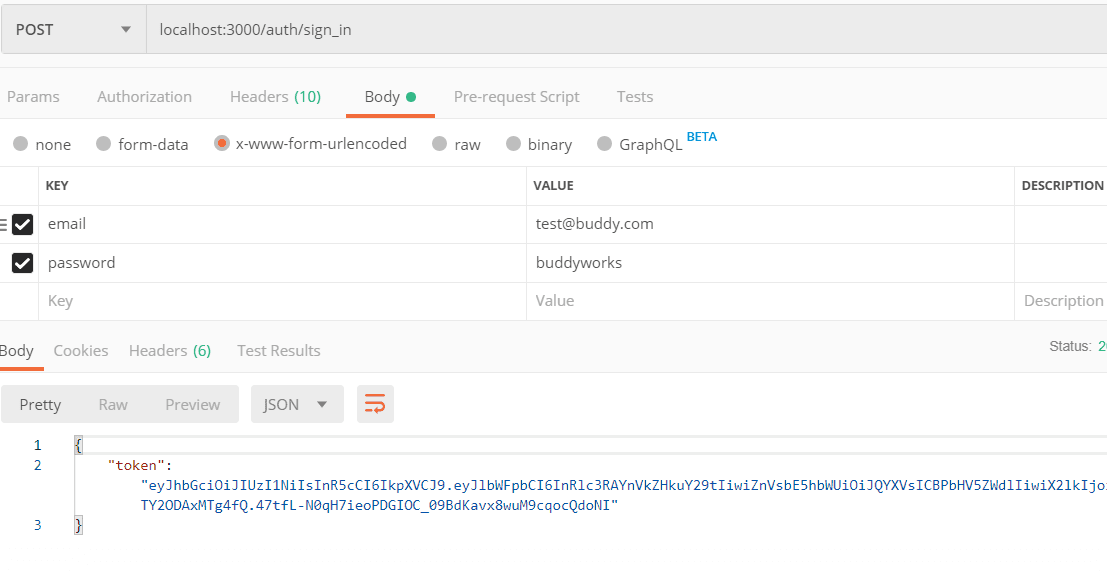Click the BETA badge next to GraphQL

702,137
